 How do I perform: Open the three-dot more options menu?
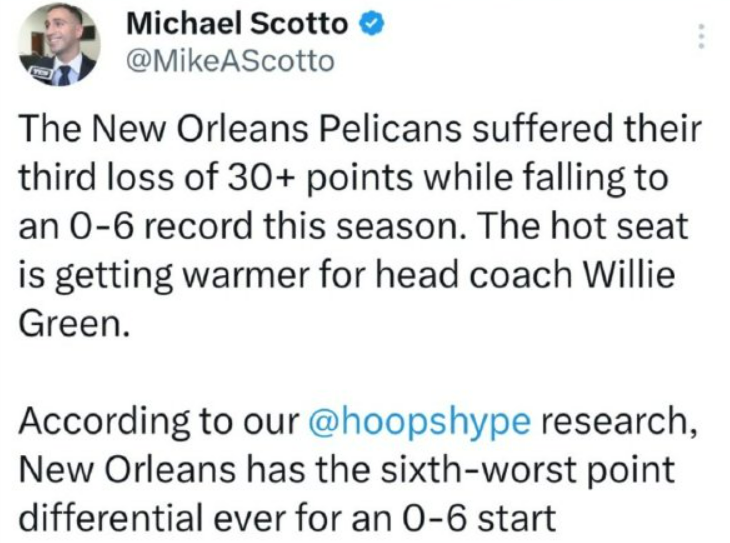coord(701,38)
